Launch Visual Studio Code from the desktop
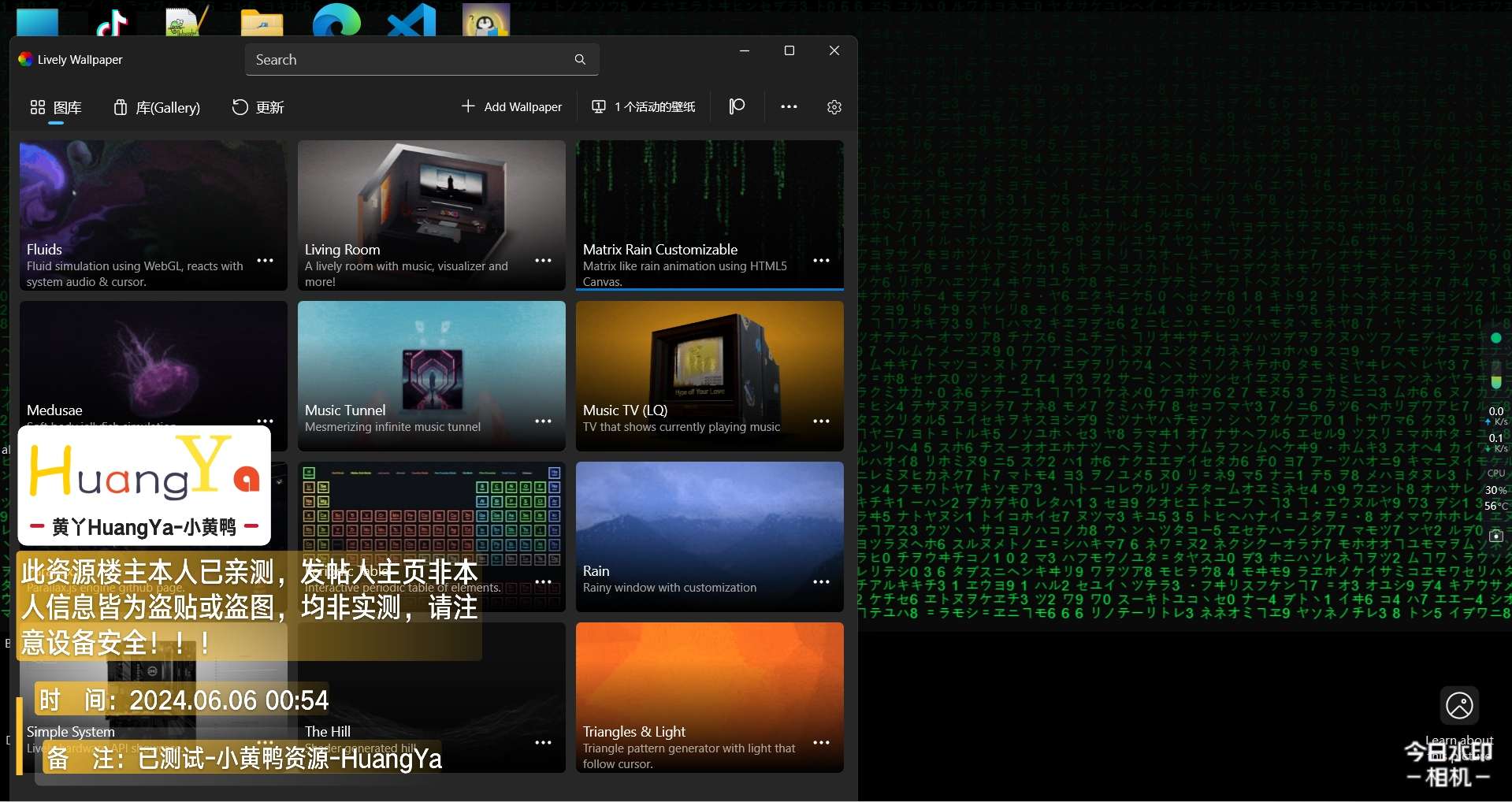 click(411, 20)
